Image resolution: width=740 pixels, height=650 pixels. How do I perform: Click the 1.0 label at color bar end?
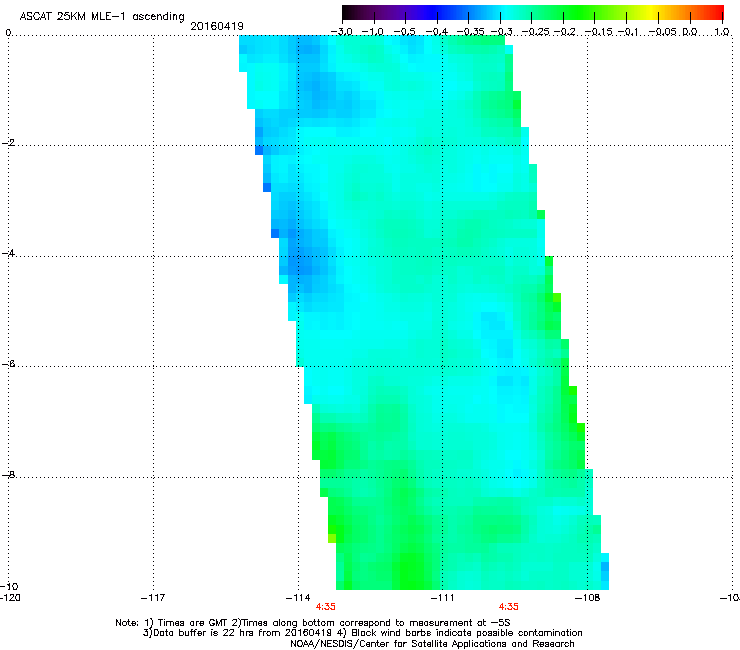click(722, 32)
